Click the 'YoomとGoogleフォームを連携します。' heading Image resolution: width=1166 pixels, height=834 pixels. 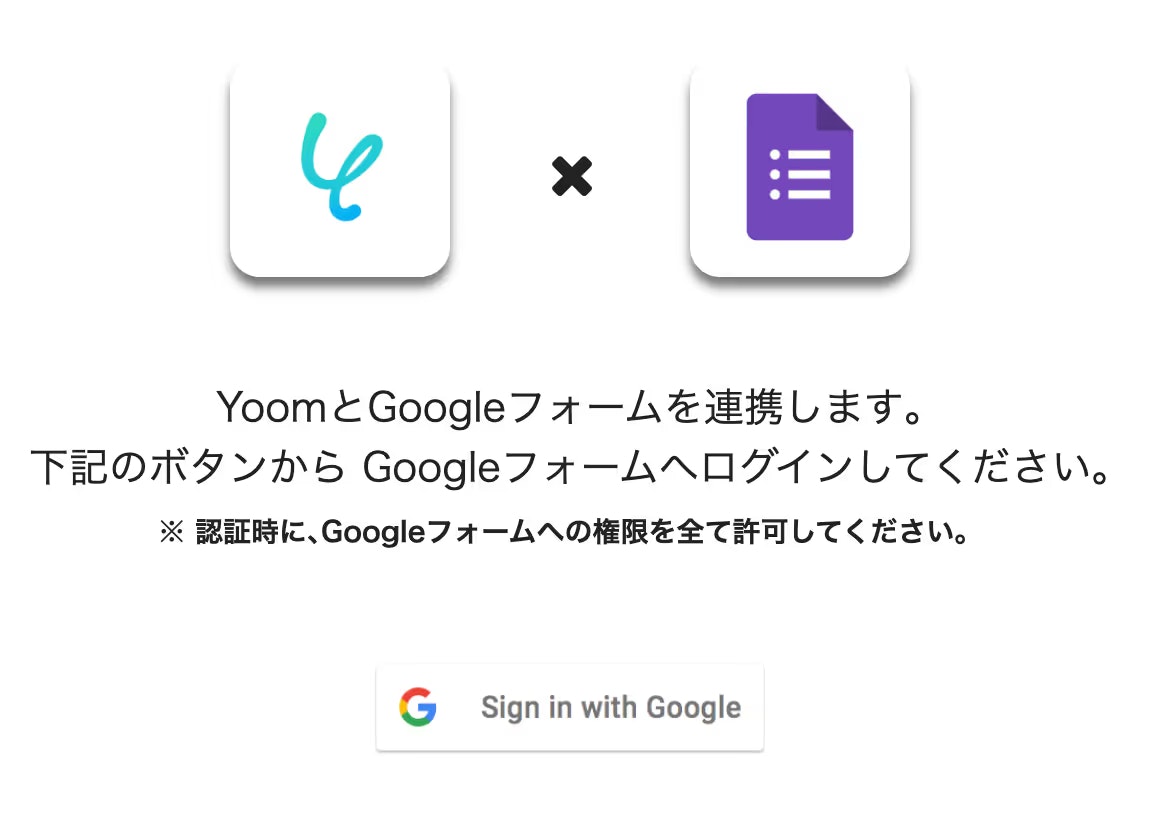(571, 407)
